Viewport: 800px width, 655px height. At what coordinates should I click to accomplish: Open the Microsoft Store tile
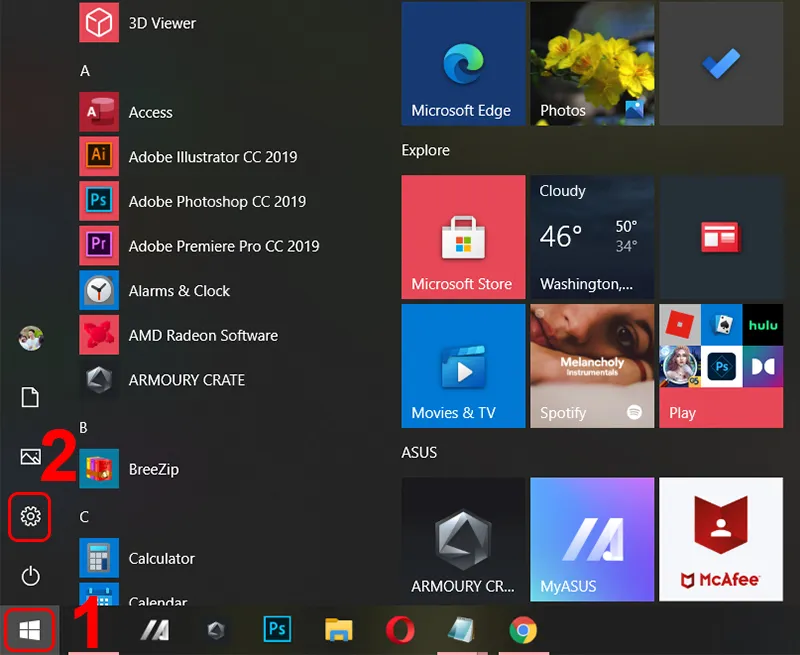tap(462, 237)
